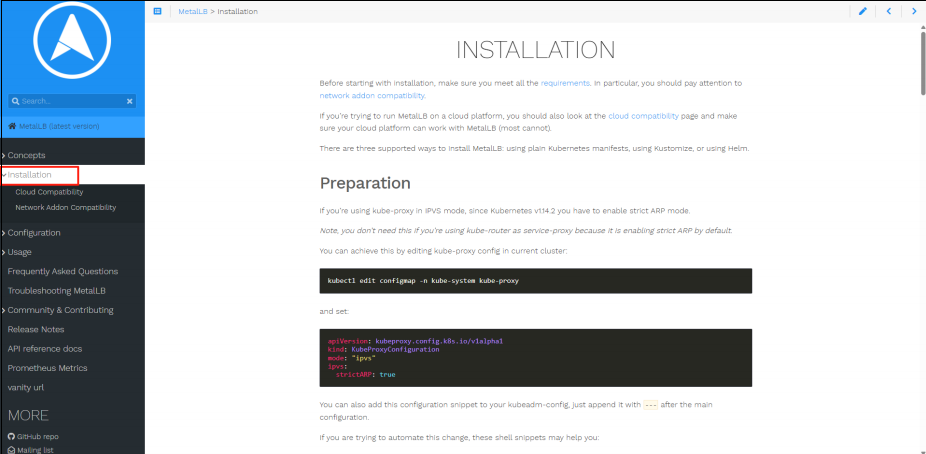Clear search with the X icon

pos(129,102)
